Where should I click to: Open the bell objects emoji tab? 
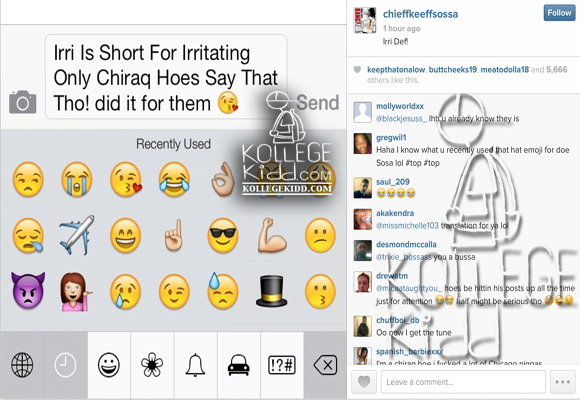[x=195, y=365]
